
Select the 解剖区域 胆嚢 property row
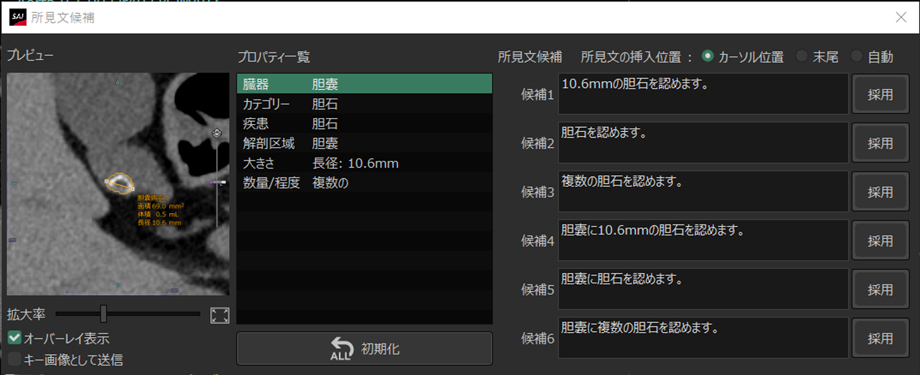pyautogui.click(x=364, y=143)
